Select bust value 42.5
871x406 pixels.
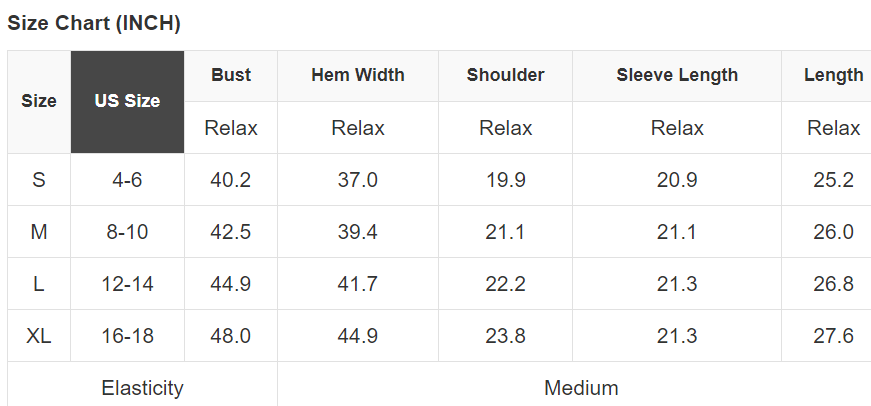tap(231, 232)
